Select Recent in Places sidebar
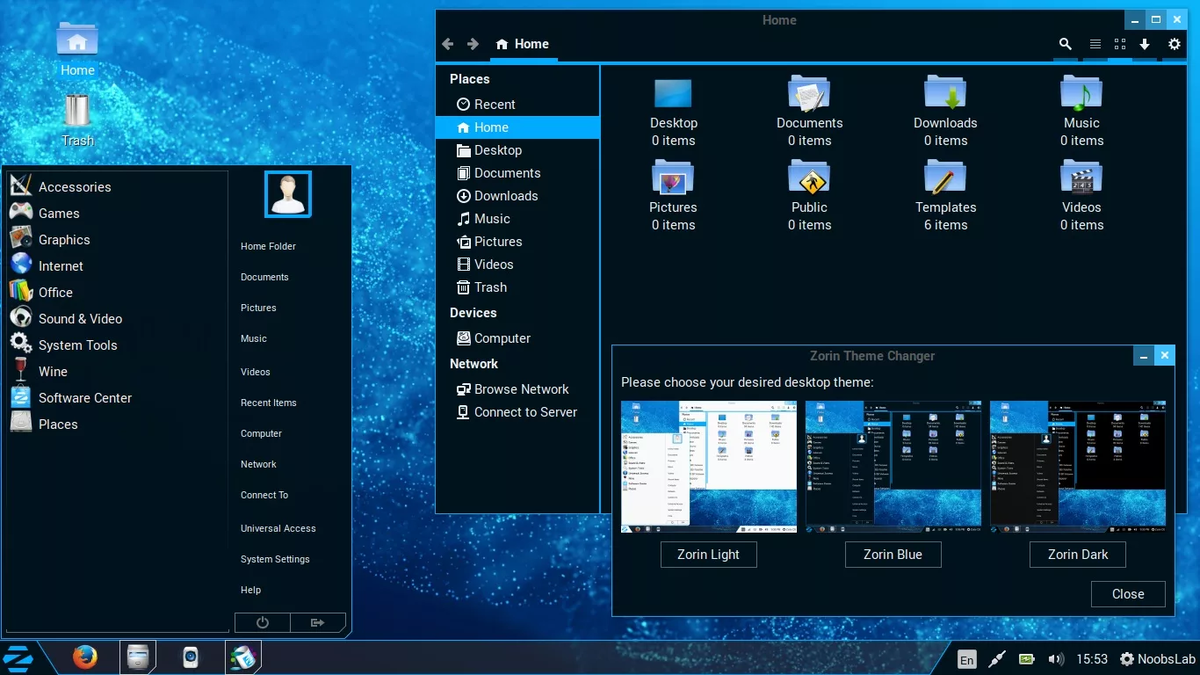 pyautogui.click(x=517, y=104)
